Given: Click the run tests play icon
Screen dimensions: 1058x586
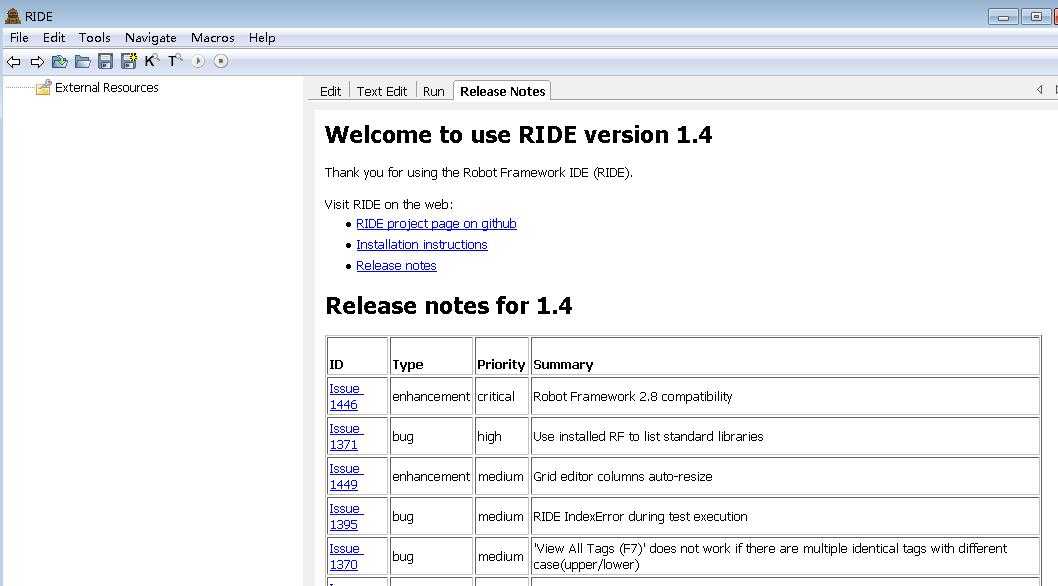Looking at the screenshot, I should point(198,61).
